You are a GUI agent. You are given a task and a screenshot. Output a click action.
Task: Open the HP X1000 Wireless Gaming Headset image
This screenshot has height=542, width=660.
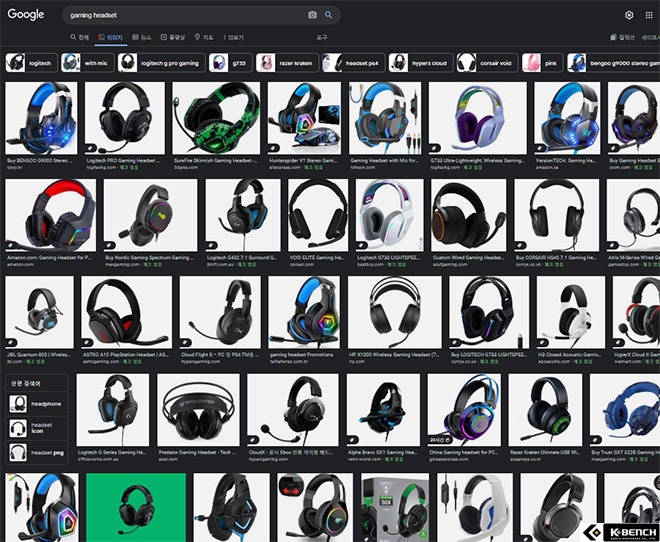pos(395,312)
